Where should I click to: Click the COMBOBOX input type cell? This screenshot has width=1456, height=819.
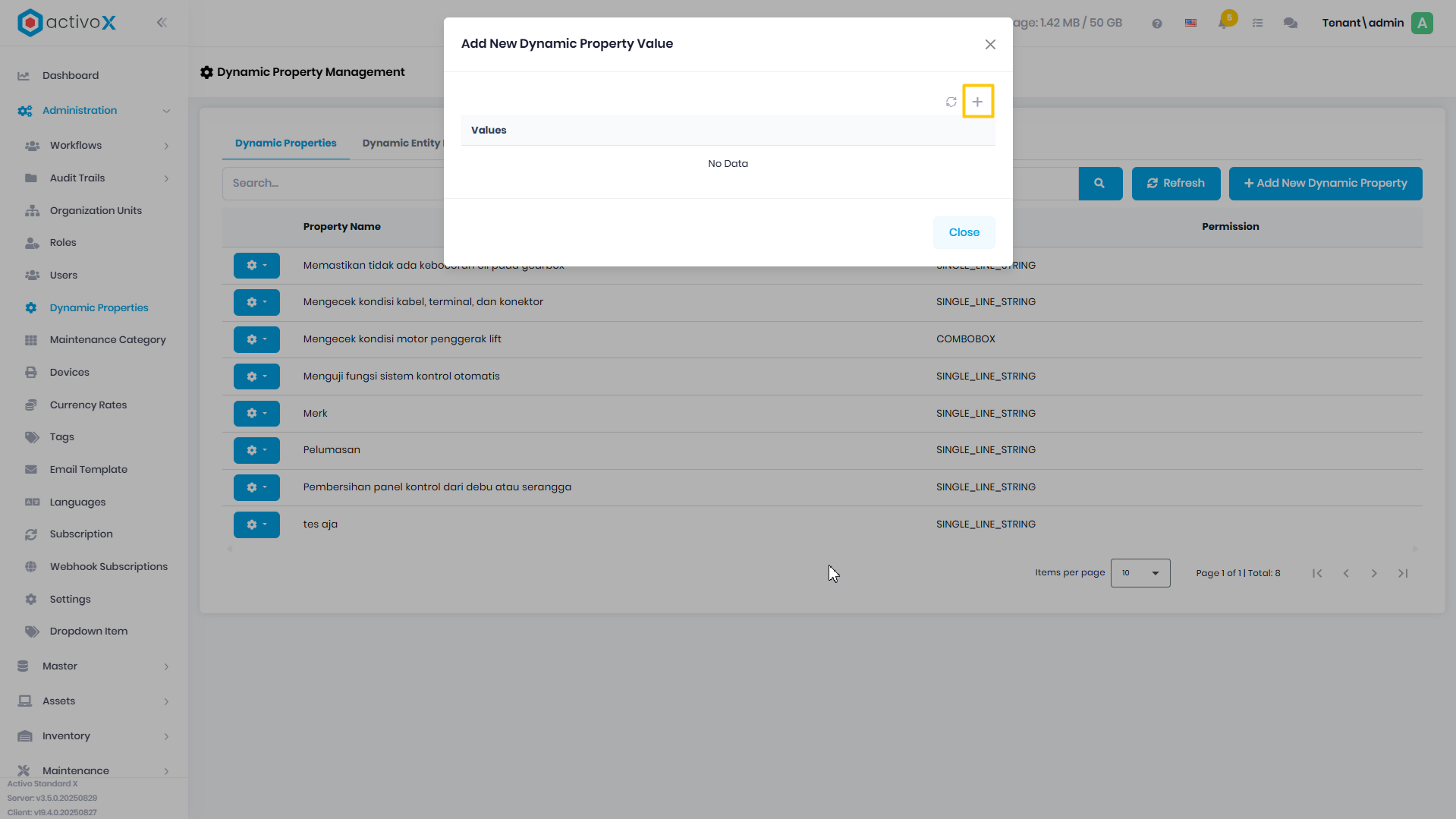965,339
